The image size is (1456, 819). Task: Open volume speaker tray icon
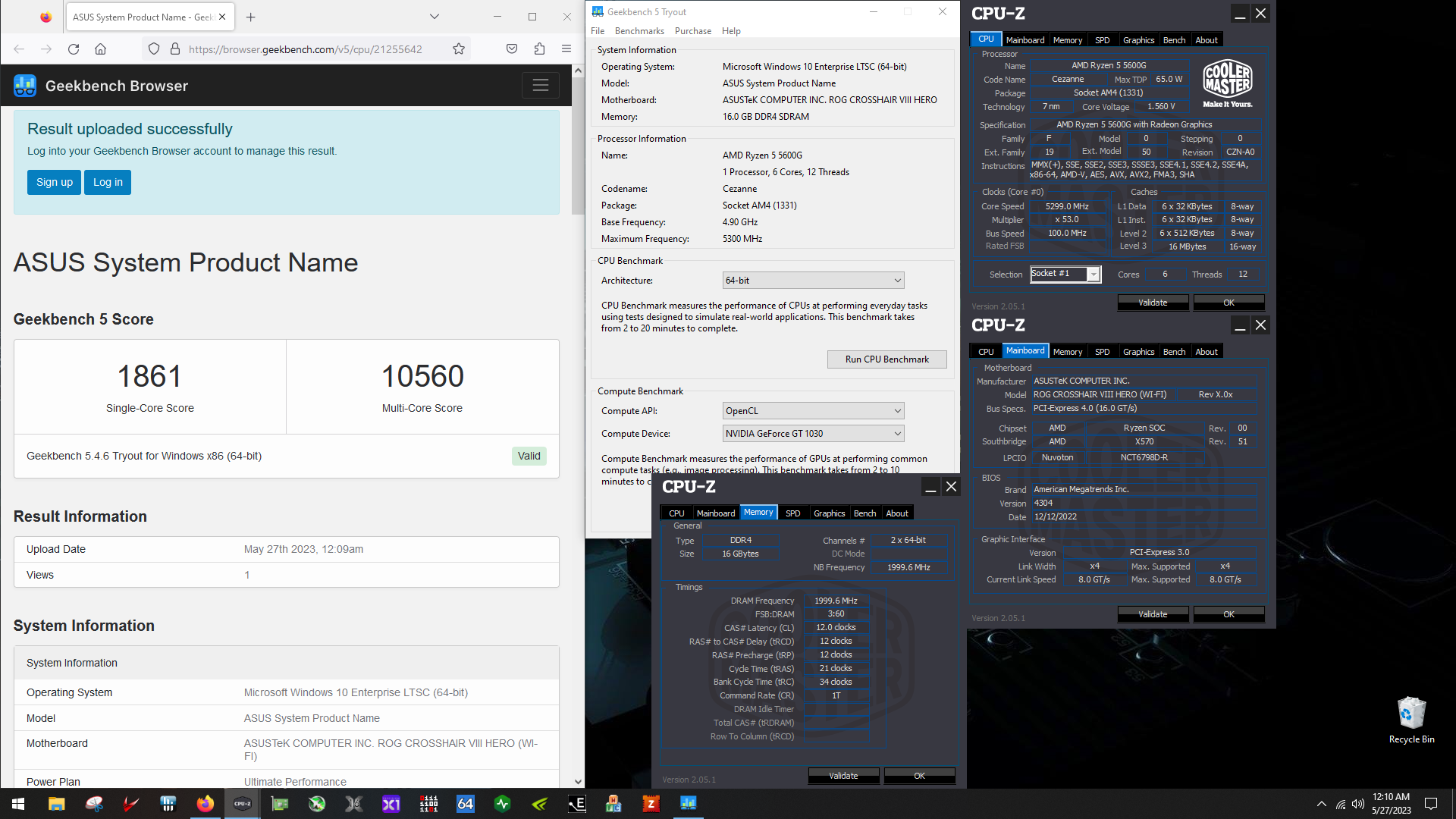click(x=1358, y=804)
